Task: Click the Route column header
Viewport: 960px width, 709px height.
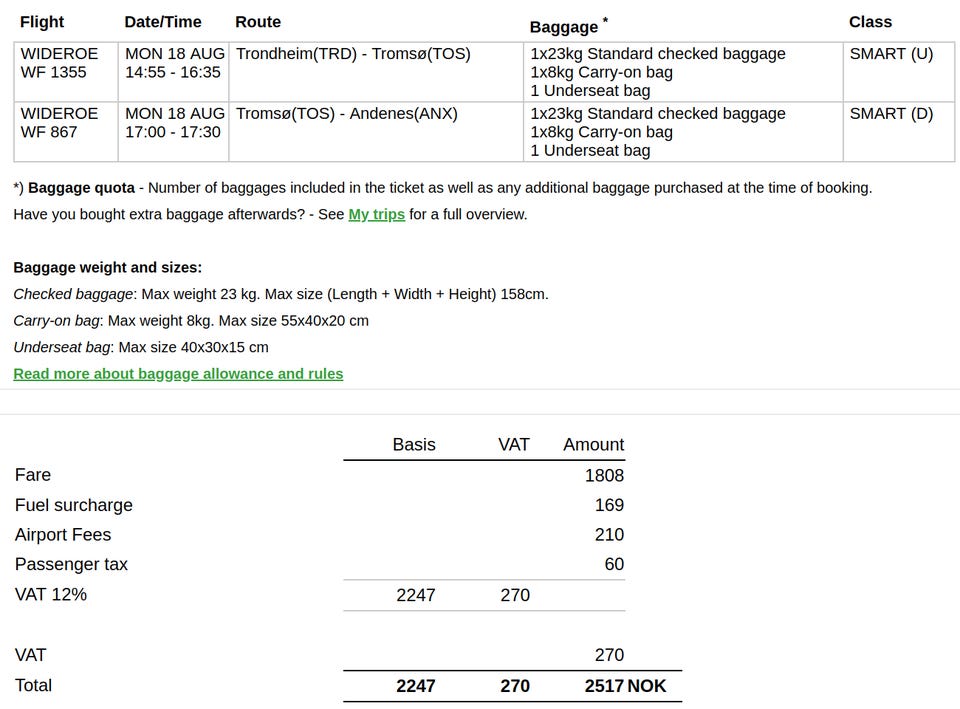Action: [258, 22]
